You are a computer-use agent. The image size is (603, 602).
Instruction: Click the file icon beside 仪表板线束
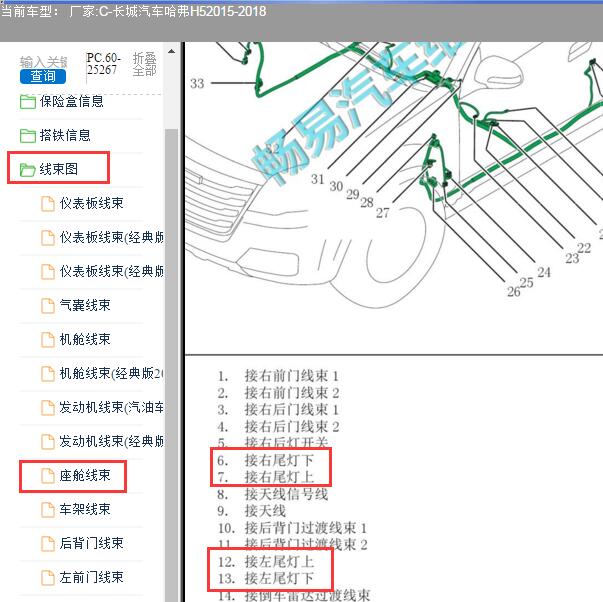[x=48, y=204]
